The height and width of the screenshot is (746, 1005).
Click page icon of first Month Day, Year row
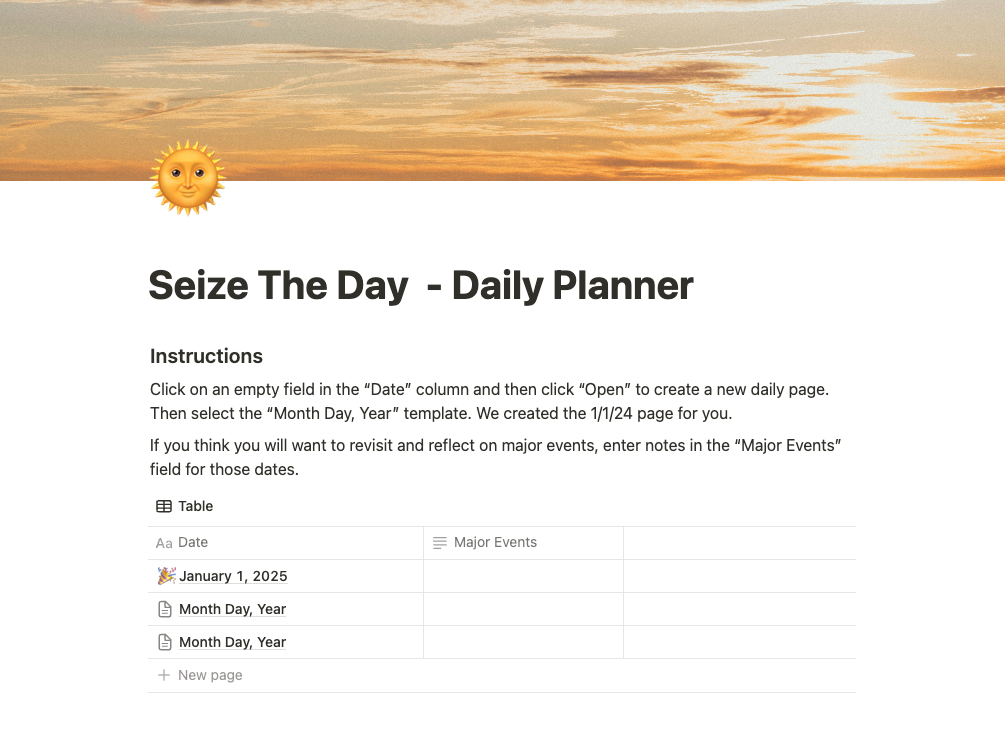(x=166, y=609)
